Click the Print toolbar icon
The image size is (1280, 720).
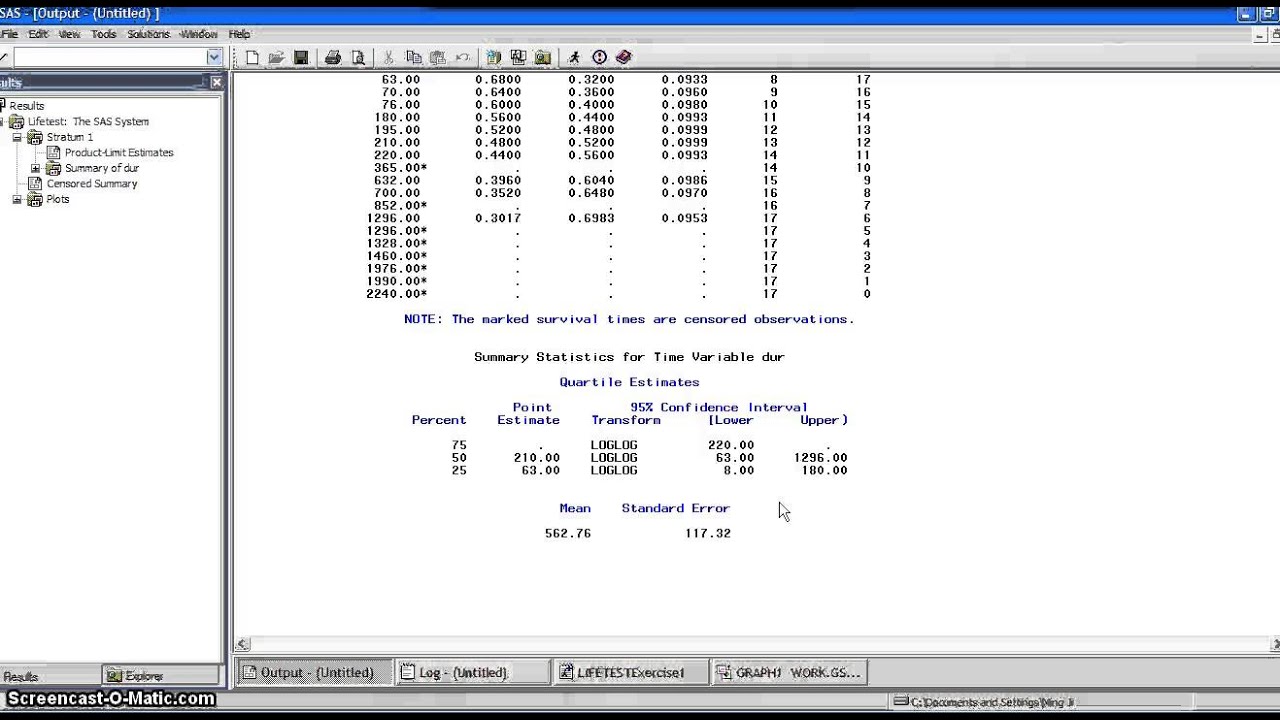333,58
